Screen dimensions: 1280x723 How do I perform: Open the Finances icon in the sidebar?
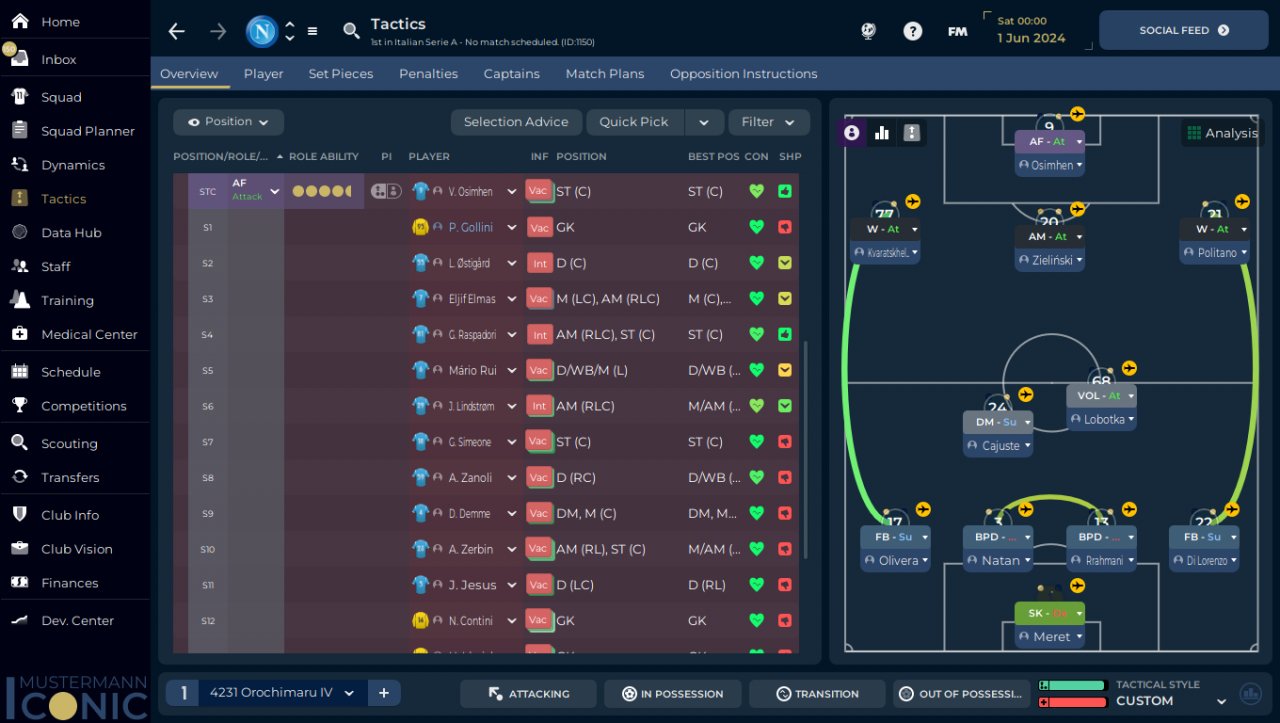pyautogui.click(x=20, y=583)
